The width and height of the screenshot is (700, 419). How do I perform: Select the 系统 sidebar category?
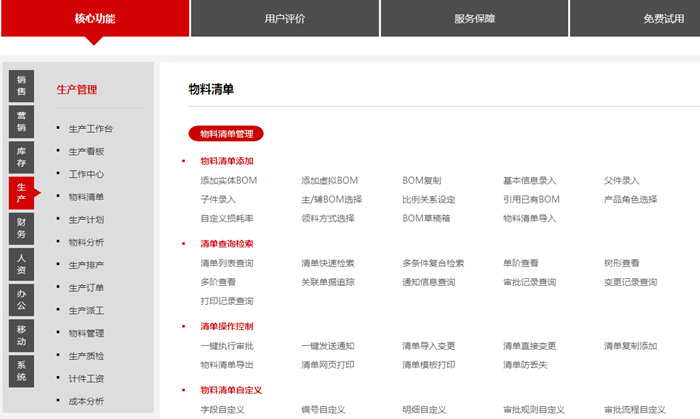(x=21, y=370)
